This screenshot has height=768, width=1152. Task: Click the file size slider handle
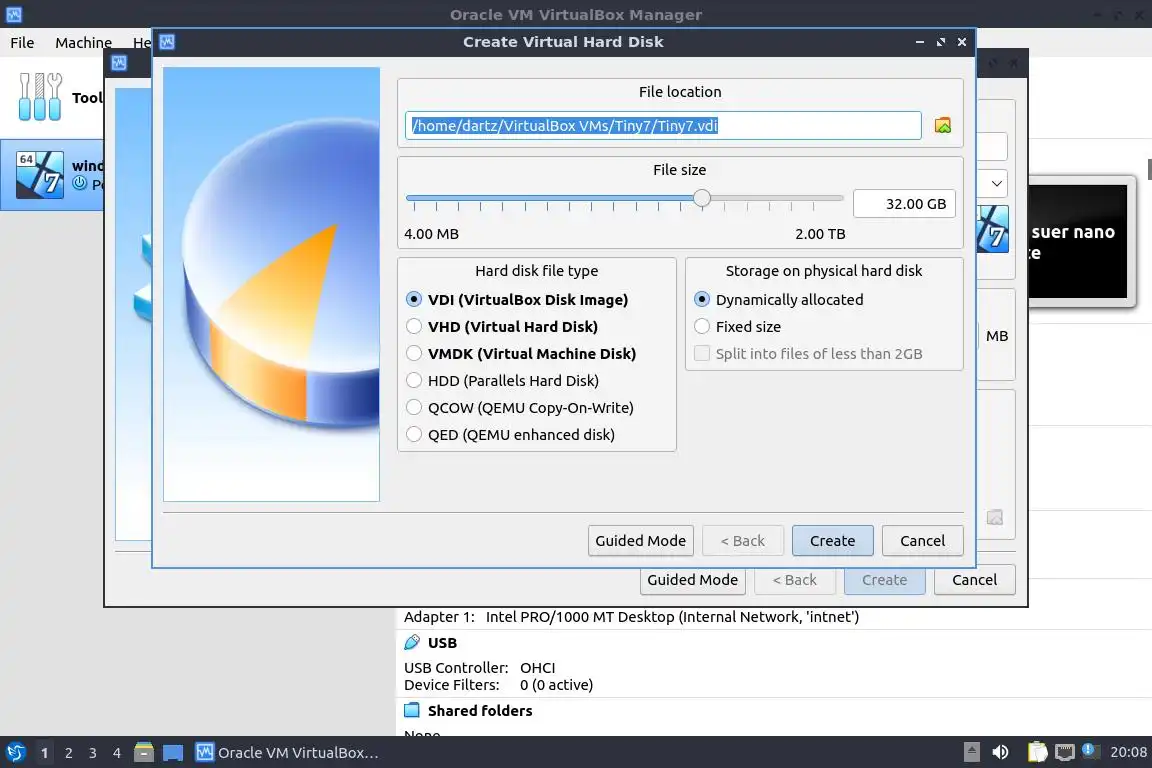pyautogui.click(x=702, y=198)
